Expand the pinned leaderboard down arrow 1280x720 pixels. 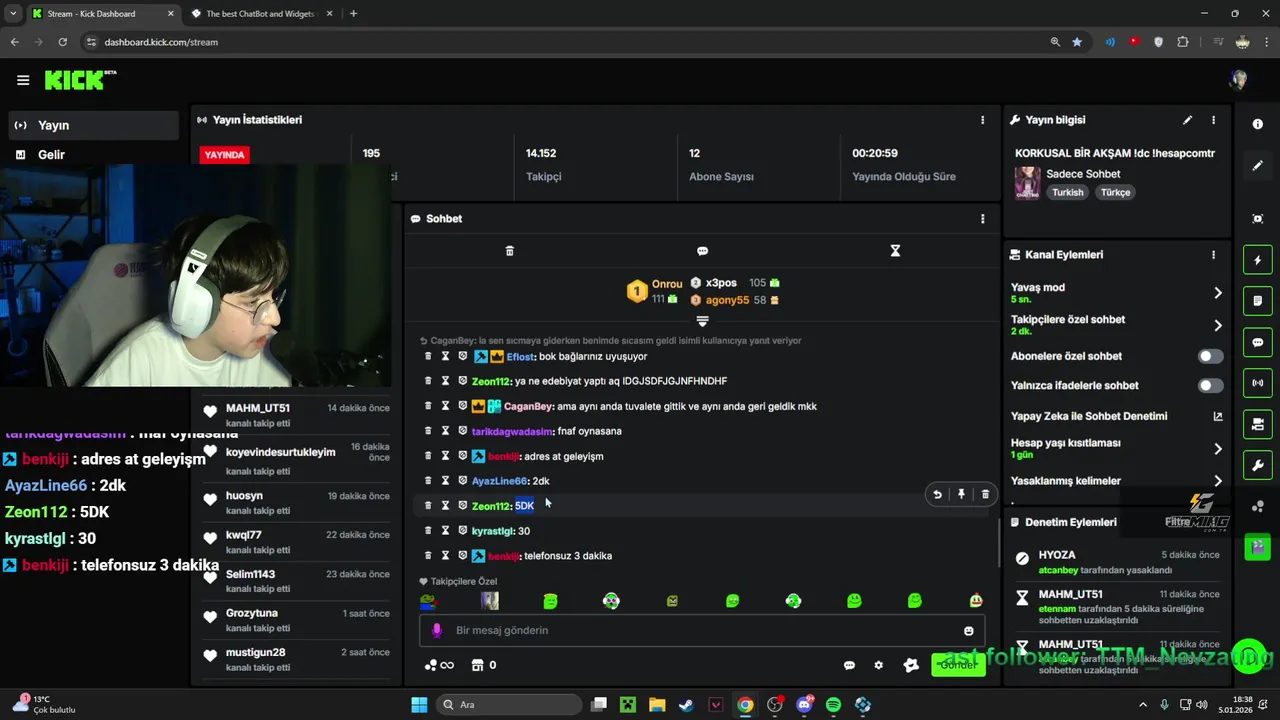tap(702, 322)
